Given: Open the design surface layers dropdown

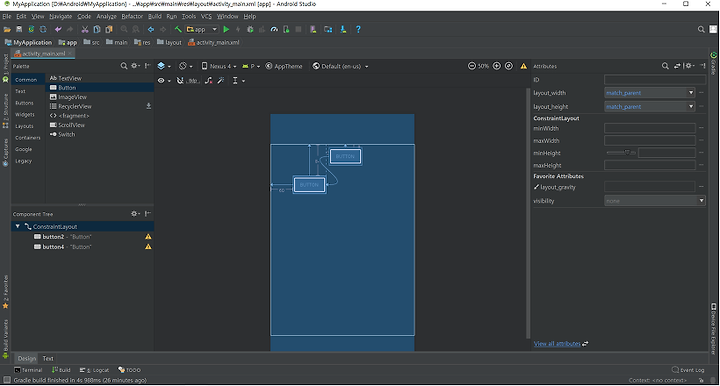Looking at the screenshot, I should point(164,66).
